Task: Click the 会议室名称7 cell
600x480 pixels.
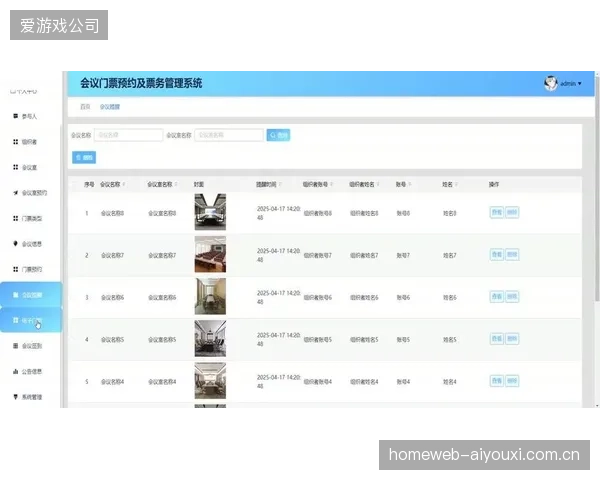Action: pyautogui.click(x=162, y=255)
